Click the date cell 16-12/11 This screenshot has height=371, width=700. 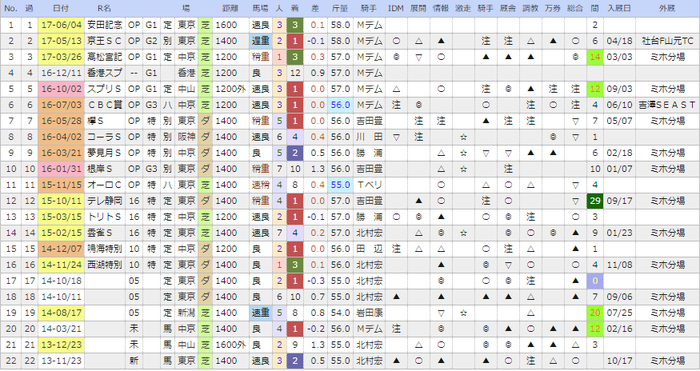click(61, 73)
